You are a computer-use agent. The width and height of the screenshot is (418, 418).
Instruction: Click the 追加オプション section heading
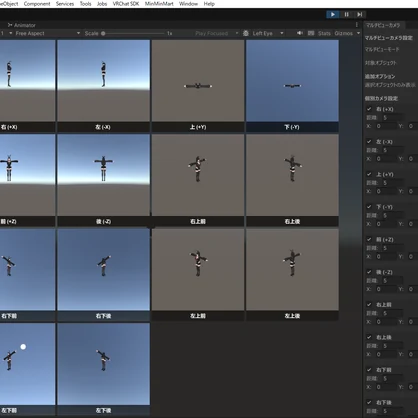click(x=380, y=76)
